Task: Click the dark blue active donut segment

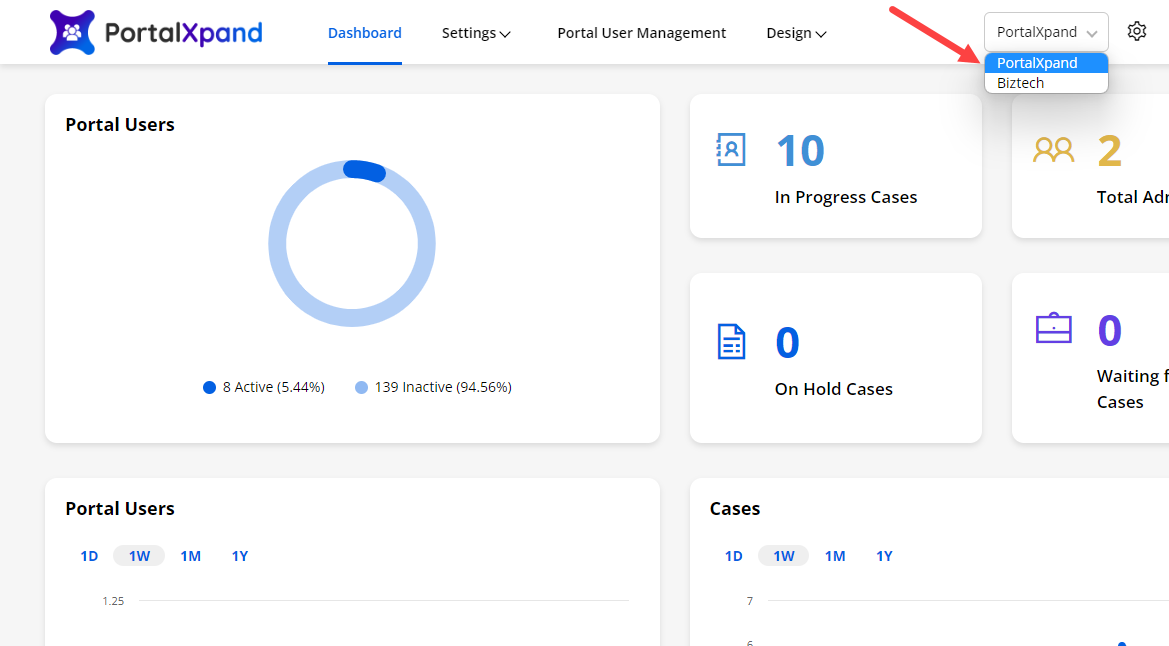Action: [x=364, y=170]
